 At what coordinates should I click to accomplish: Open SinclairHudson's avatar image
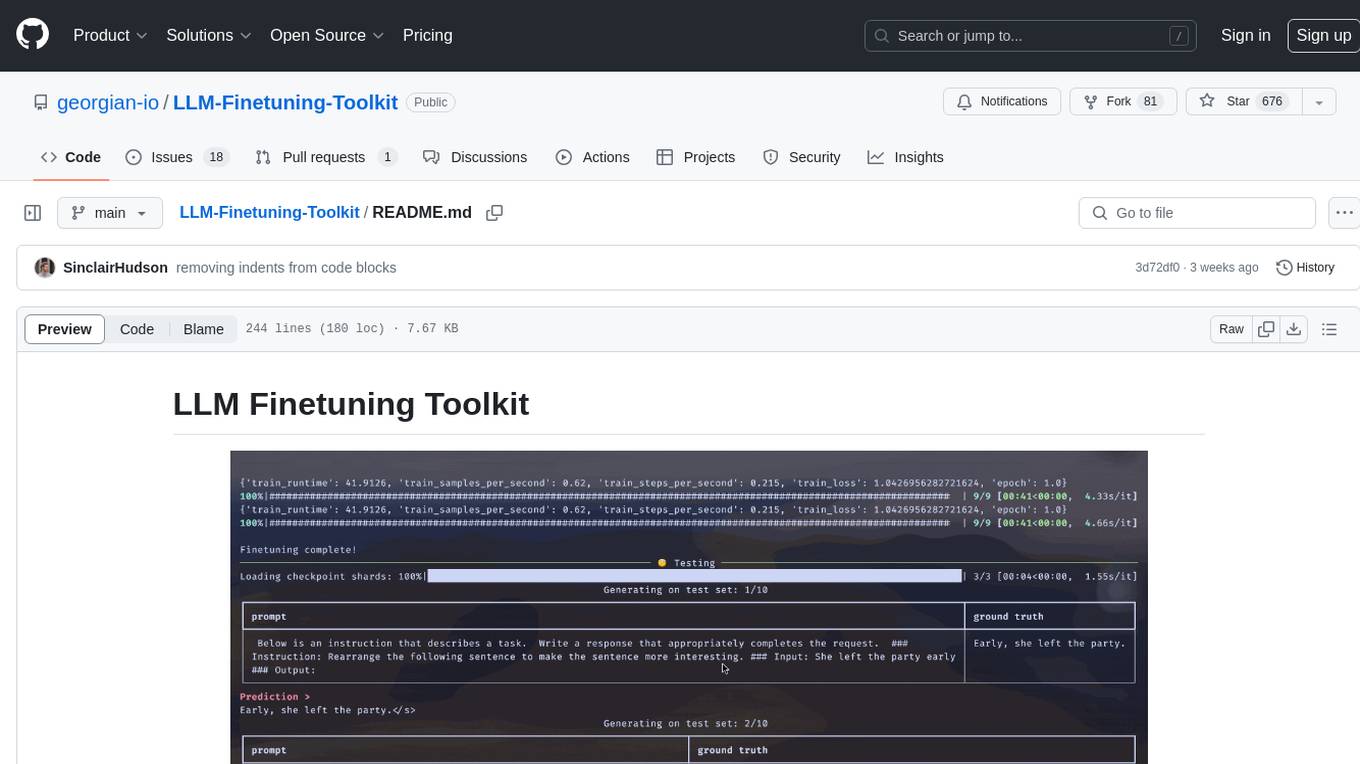[44, 268]
